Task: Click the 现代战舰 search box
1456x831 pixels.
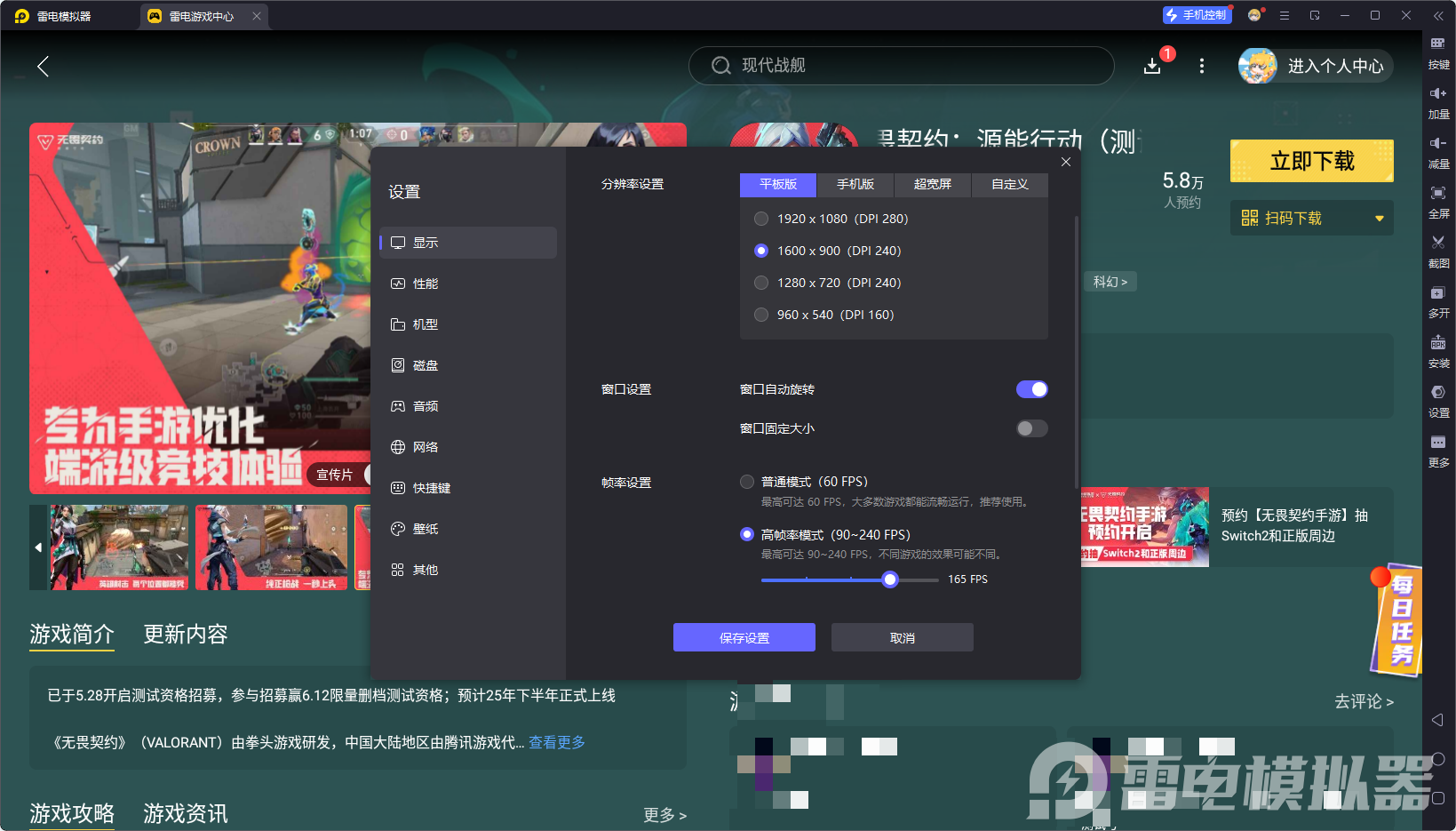Action: pos(900,65)
